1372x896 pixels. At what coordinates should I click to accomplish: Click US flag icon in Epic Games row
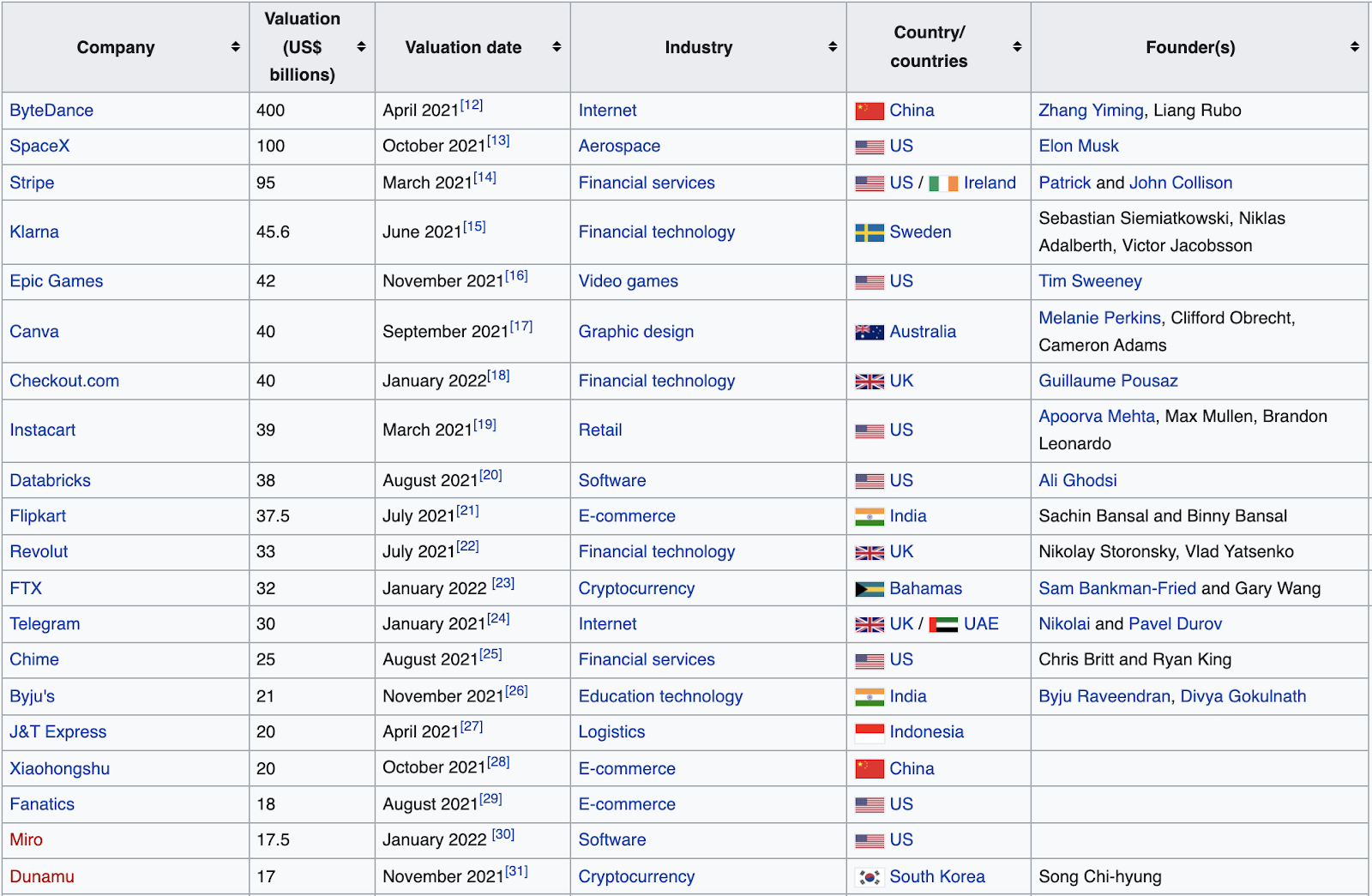coord(870,282)
